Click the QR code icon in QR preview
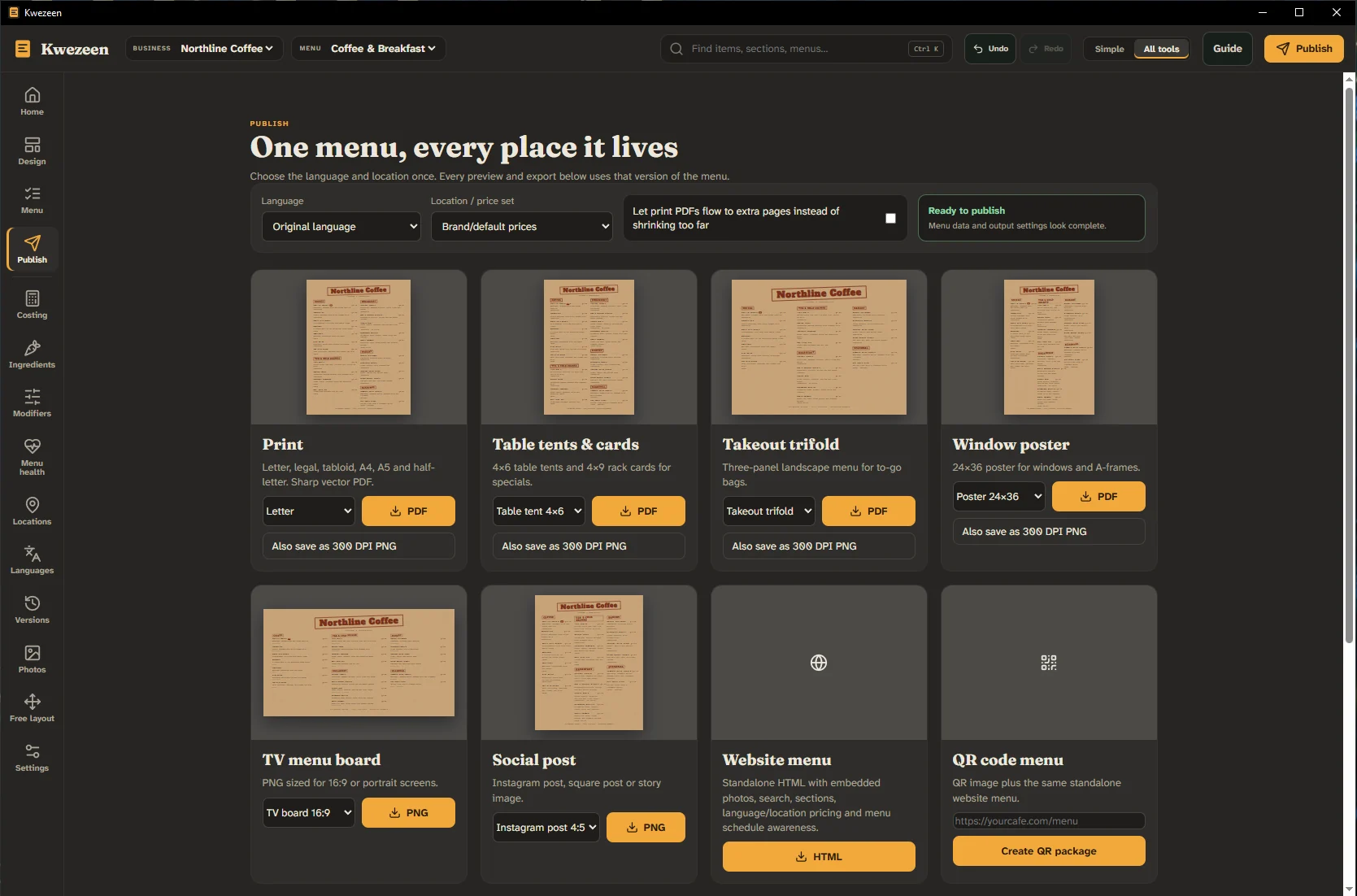Screen dimensions: 1357x896 point(1049,663)
